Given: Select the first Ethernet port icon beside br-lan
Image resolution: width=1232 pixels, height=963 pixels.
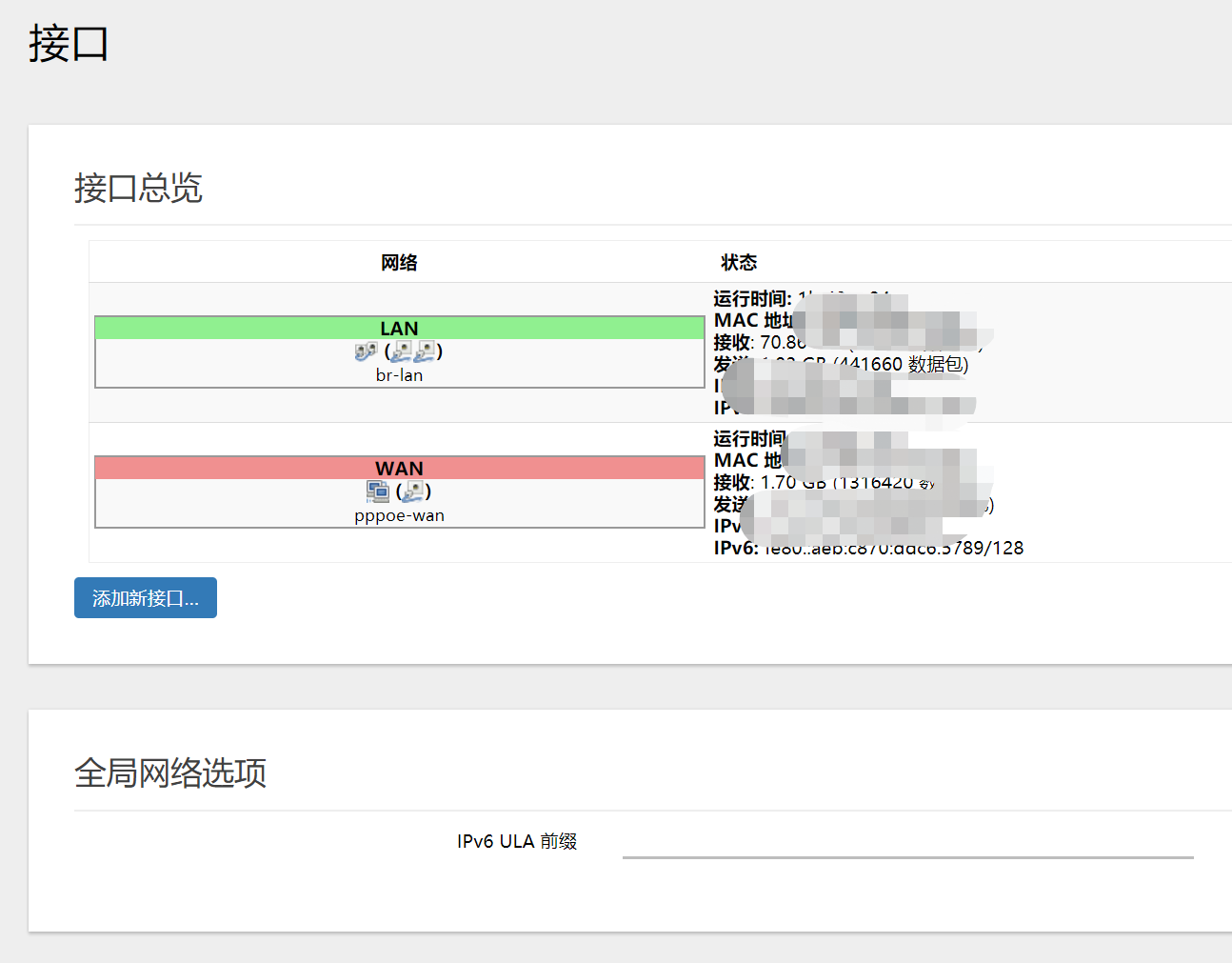Looking at the screenshot, I should click(399, 351).
